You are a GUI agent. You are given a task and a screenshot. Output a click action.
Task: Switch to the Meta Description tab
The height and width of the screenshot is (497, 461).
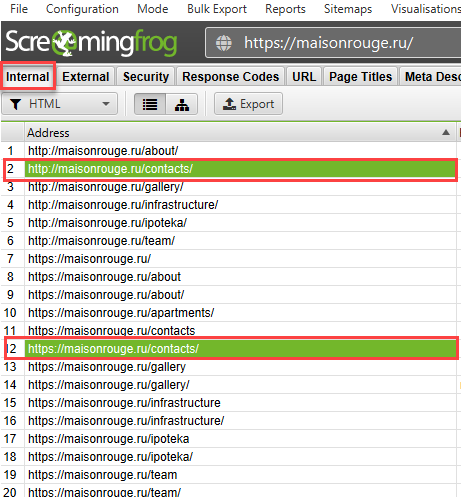pyautogui.click(x=430, y=77)
